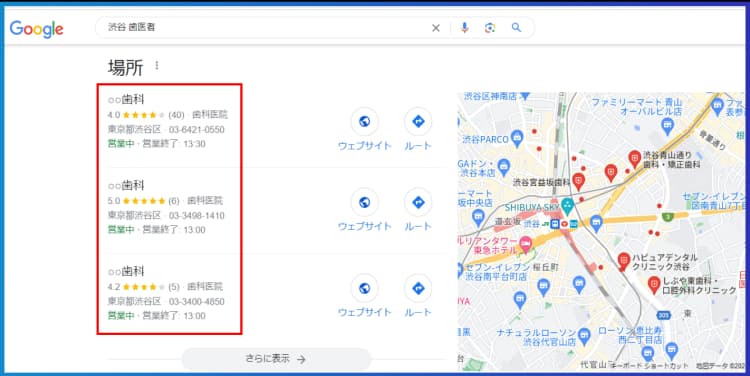Screen dimensions: 750x376
Task: Start voice search with the microphone icon
Action: tap(464, 28)
